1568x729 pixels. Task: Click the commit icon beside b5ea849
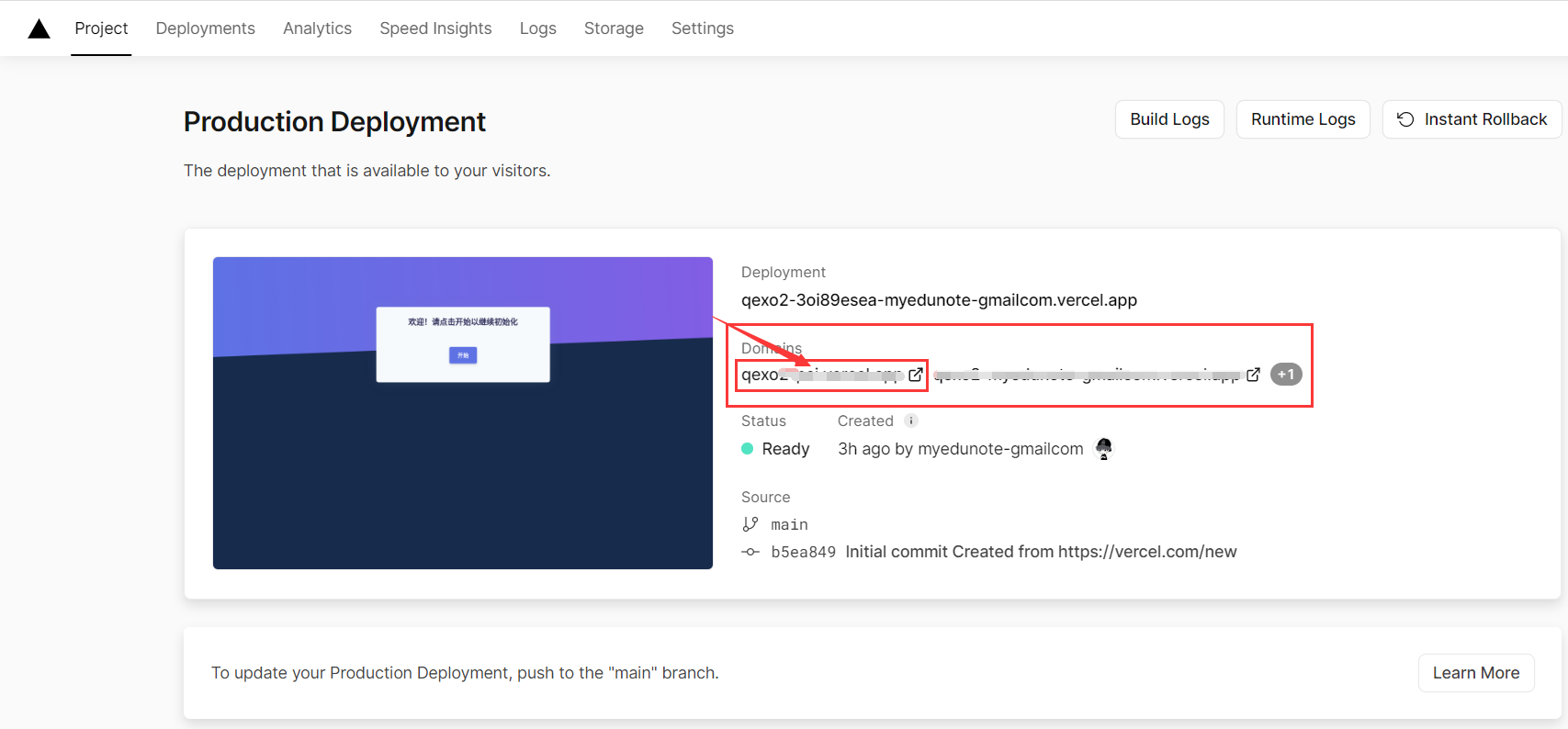[x=750, y=552]
